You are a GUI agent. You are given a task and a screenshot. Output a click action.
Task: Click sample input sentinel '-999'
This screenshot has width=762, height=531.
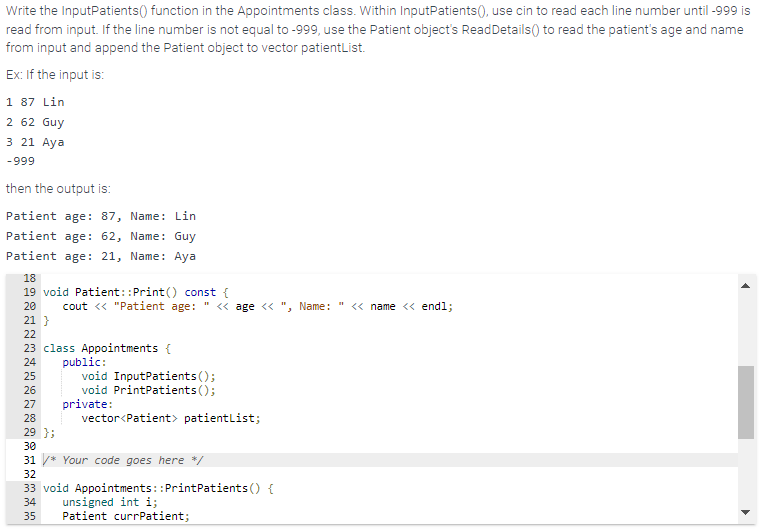tap(20, 161)
